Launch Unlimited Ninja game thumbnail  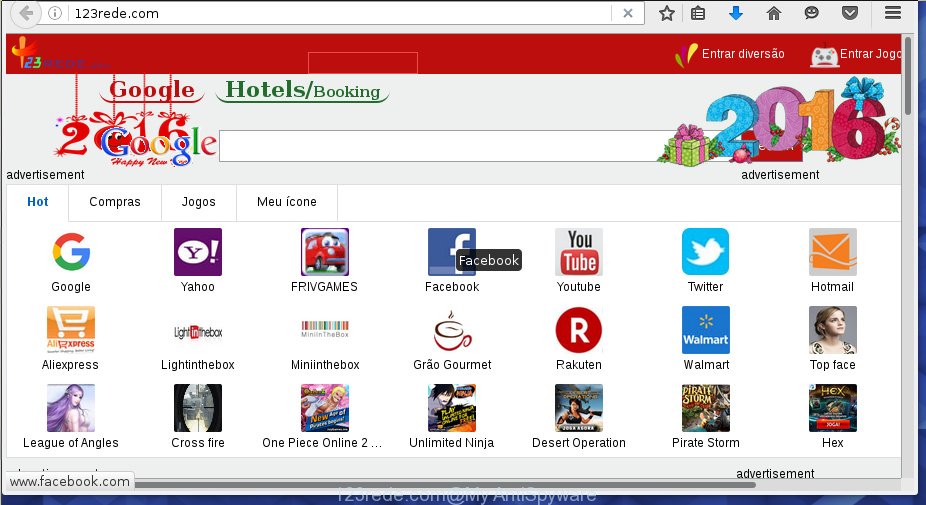[452, 408]
